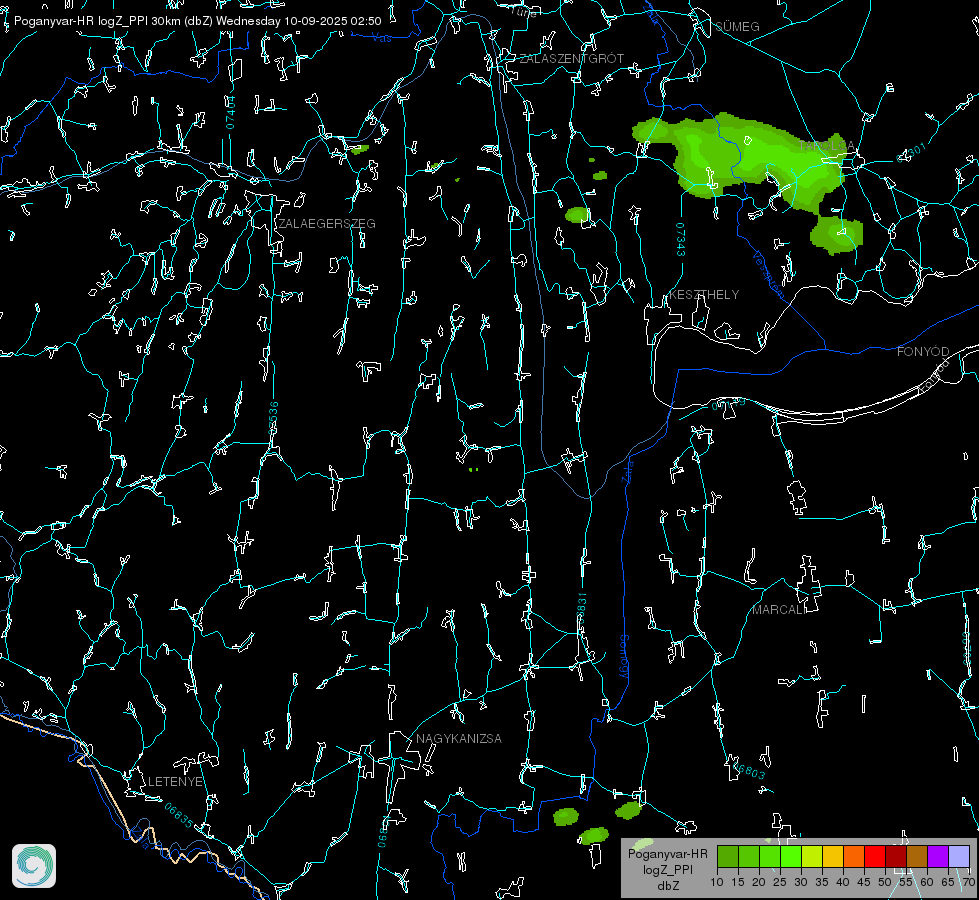Click the MARCALI city label

(778, 610)
